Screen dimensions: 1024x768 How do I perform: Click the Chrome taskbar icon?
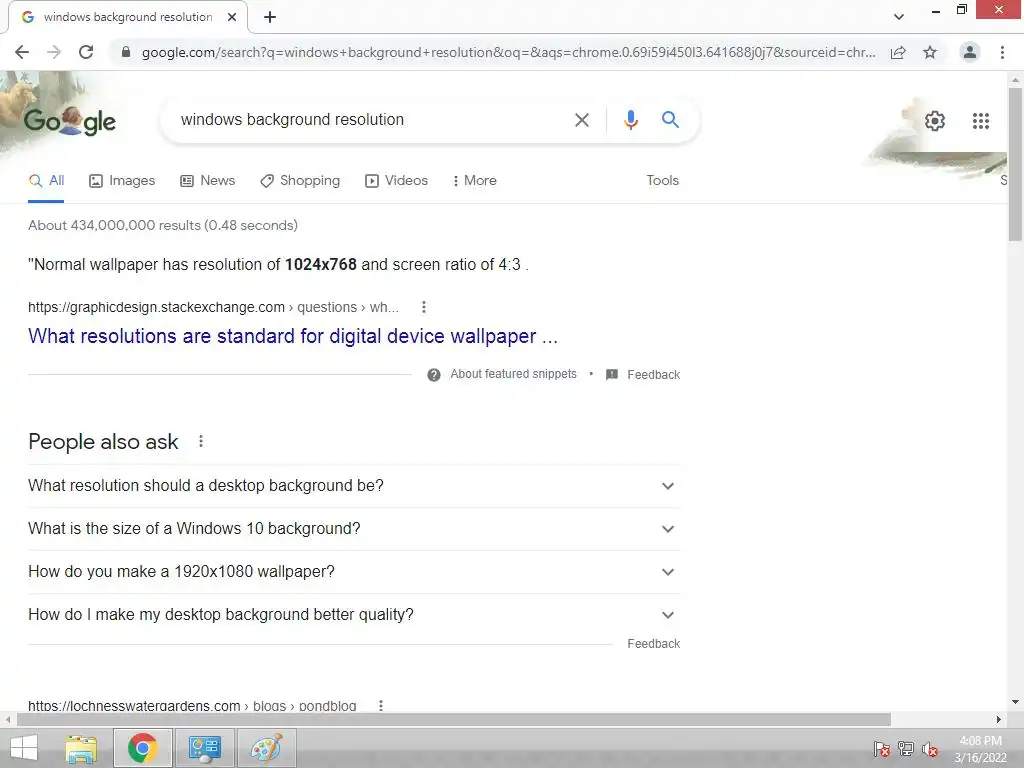click(142, 748)
